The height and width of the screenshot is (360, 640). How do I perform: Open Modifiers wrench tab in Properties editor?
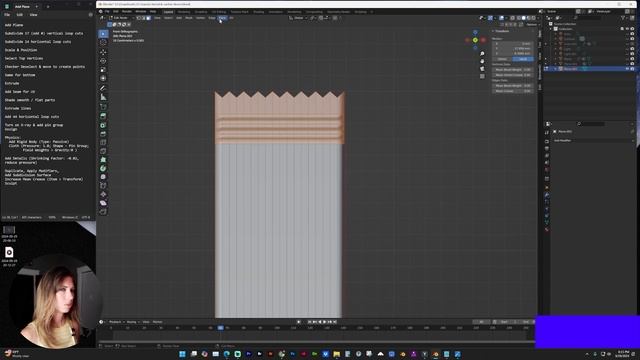pyautogui.click(x=547, y=195)
